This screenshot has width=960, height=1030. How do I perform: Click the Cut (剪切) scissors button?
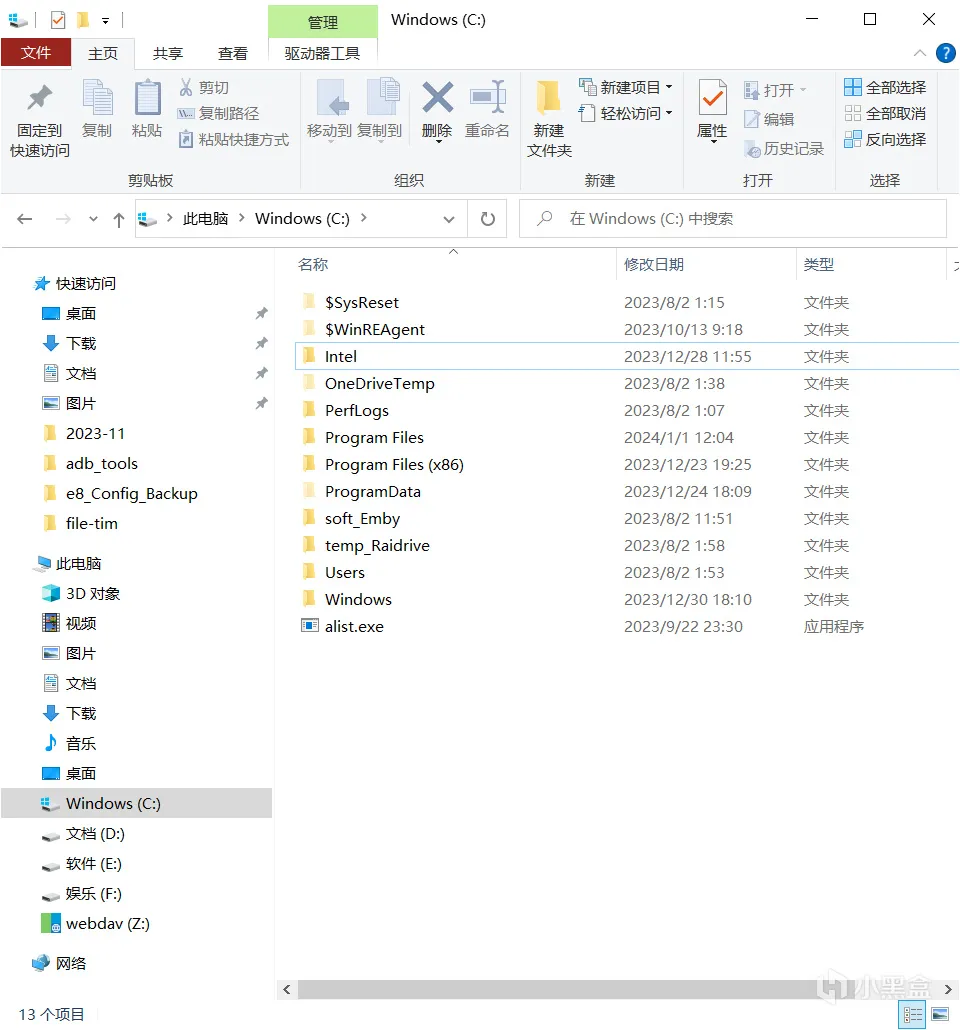pyautogui.click(x=204, y=87)
